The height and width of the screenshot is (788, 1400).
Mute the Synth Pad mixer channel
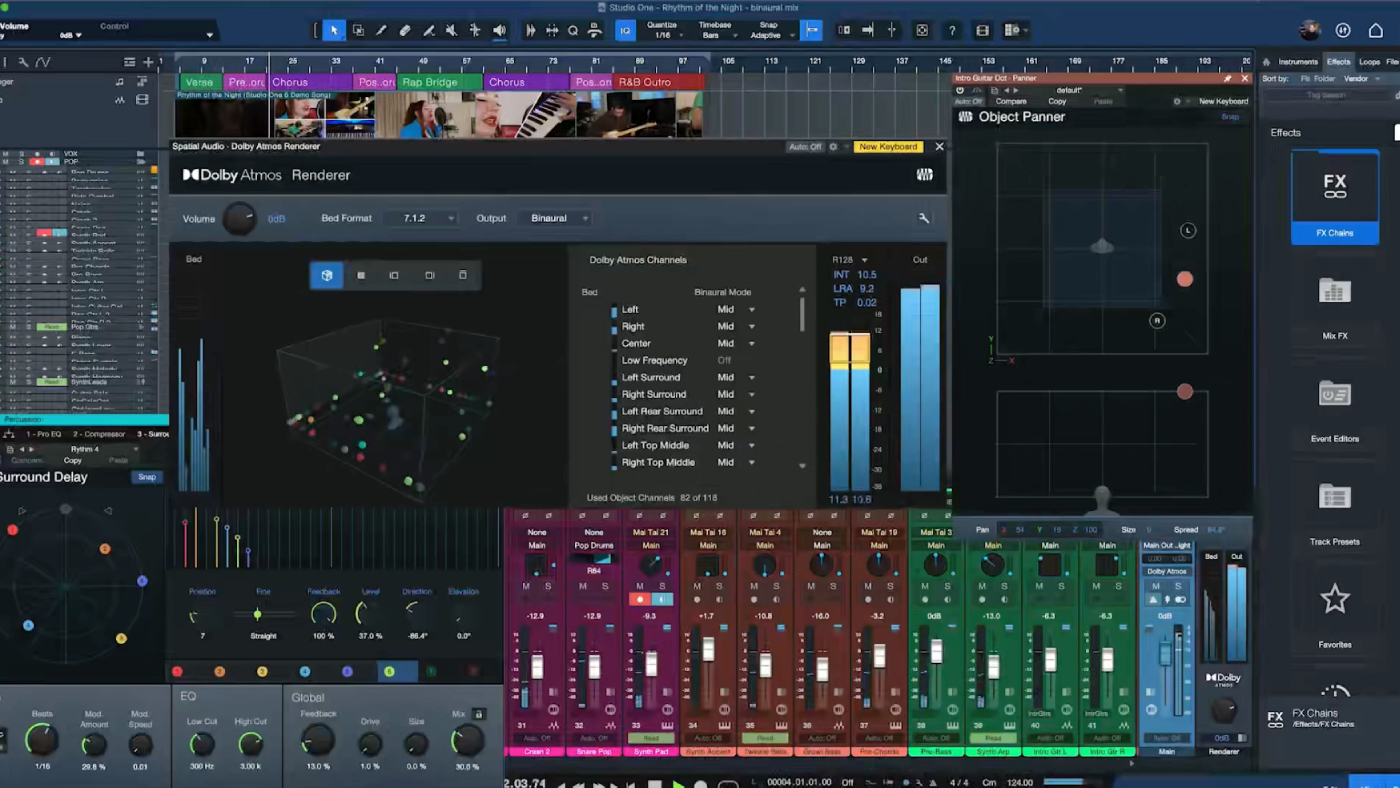tap(640, 586)
